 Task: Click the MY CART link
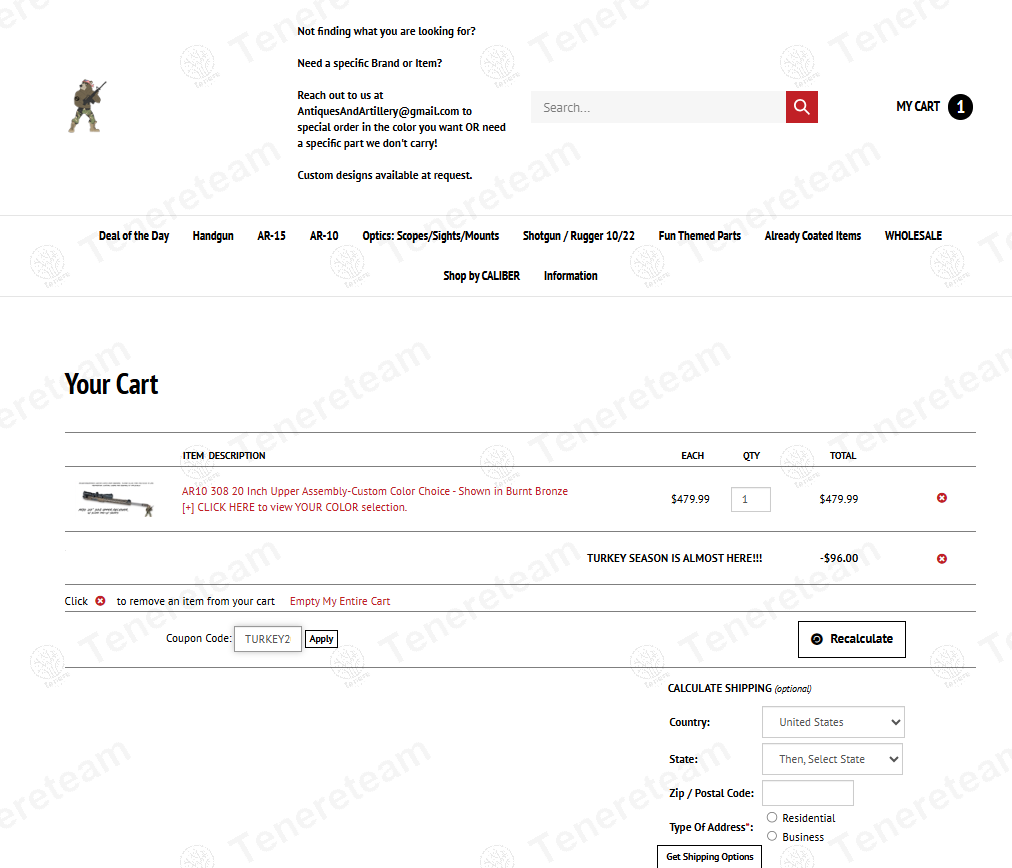[918, 106]
